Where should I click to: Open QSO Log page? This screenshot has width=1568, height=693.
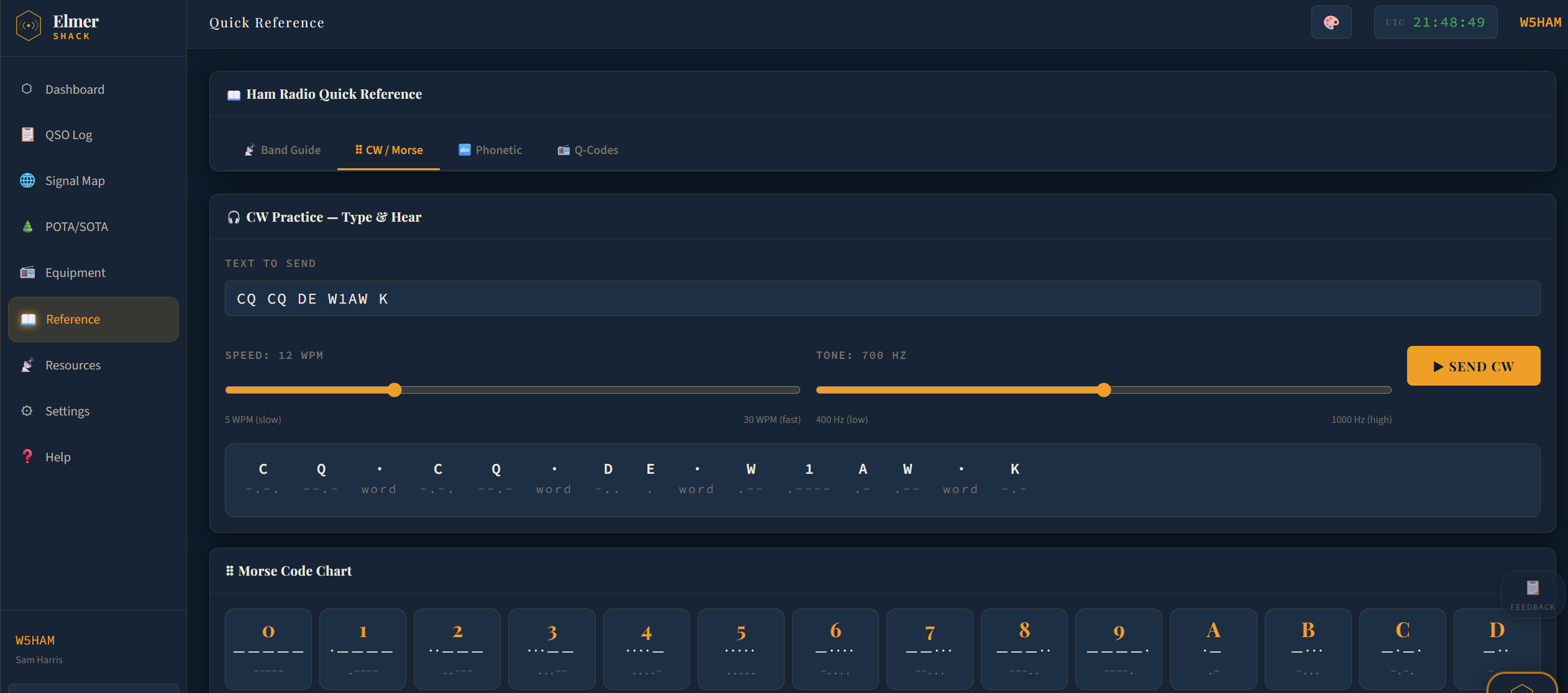[x=93, y=135]
